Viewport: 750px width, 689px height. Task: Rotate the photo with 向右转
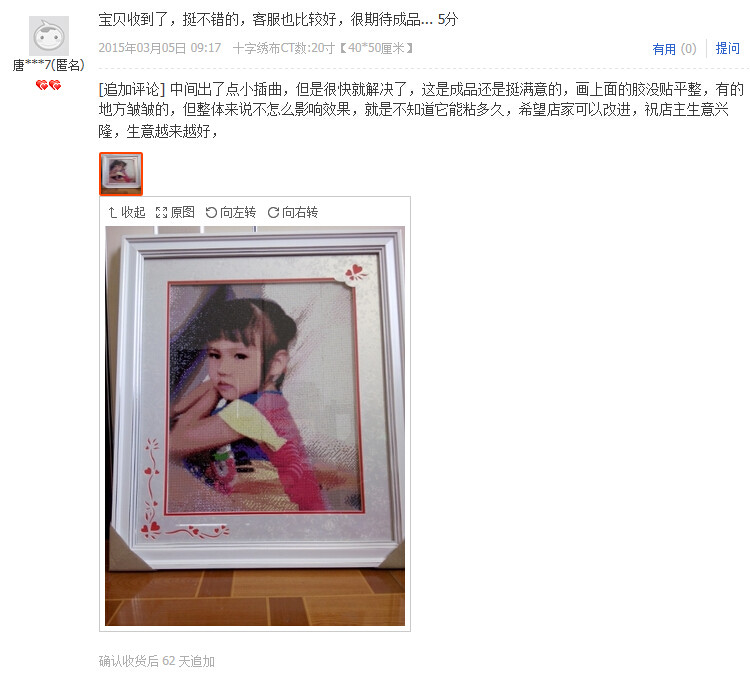pyautogui.click(x=293, y=212)
